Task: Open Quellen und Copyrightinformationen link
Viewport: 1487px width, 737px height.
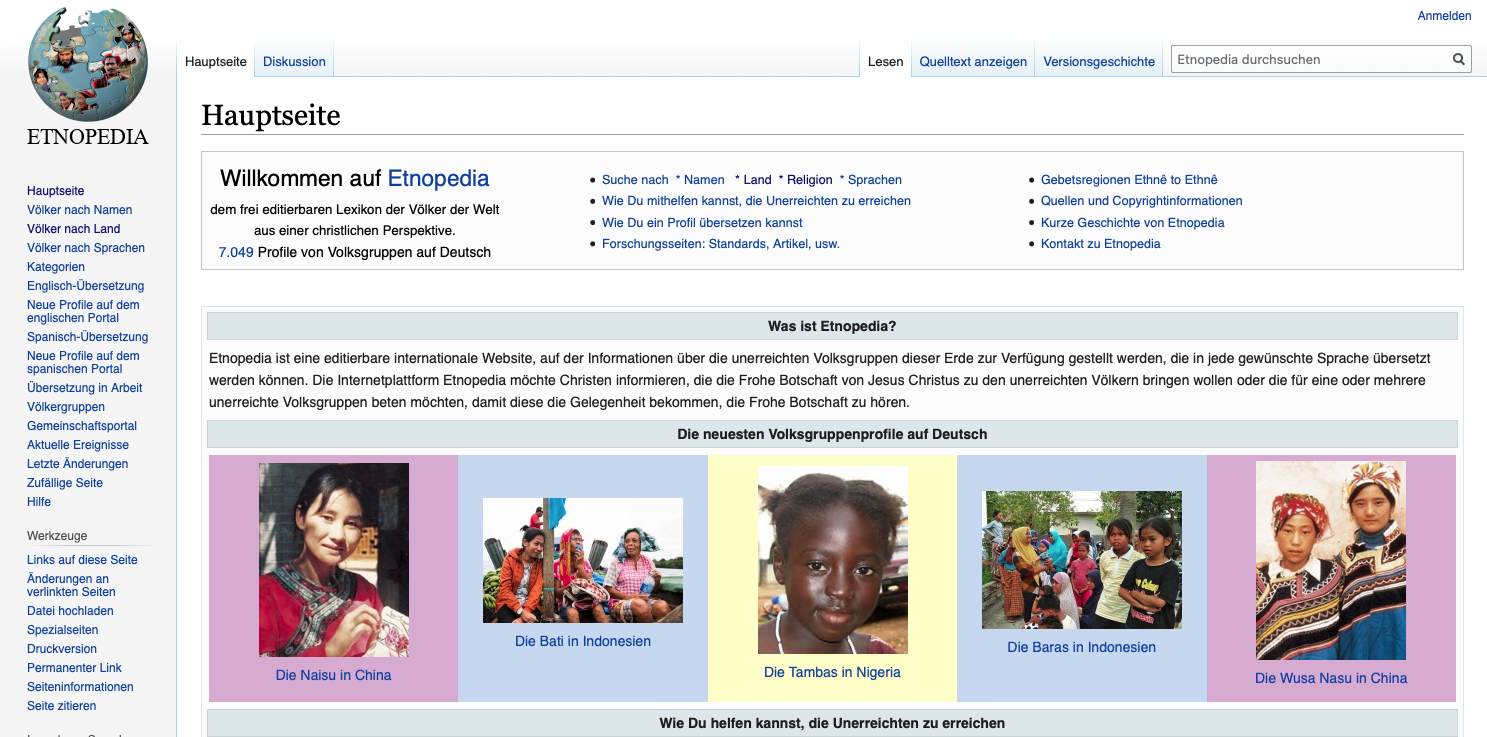Action: pyautogui.click(x=1142, y=201)
